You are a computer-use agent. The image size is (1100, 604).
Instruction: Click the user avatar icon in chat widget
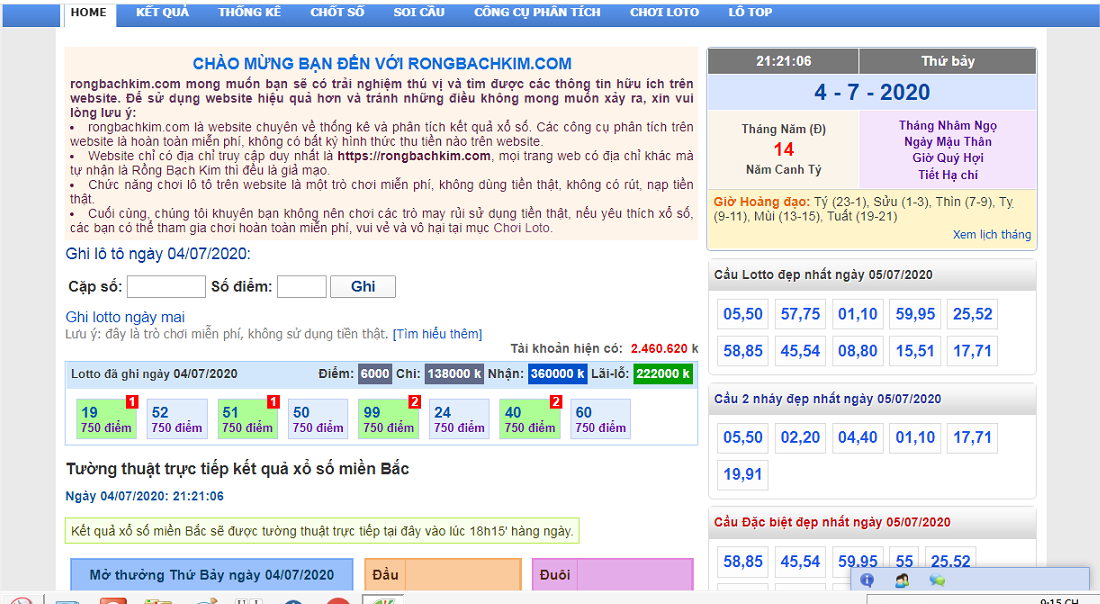coord(902,579)
